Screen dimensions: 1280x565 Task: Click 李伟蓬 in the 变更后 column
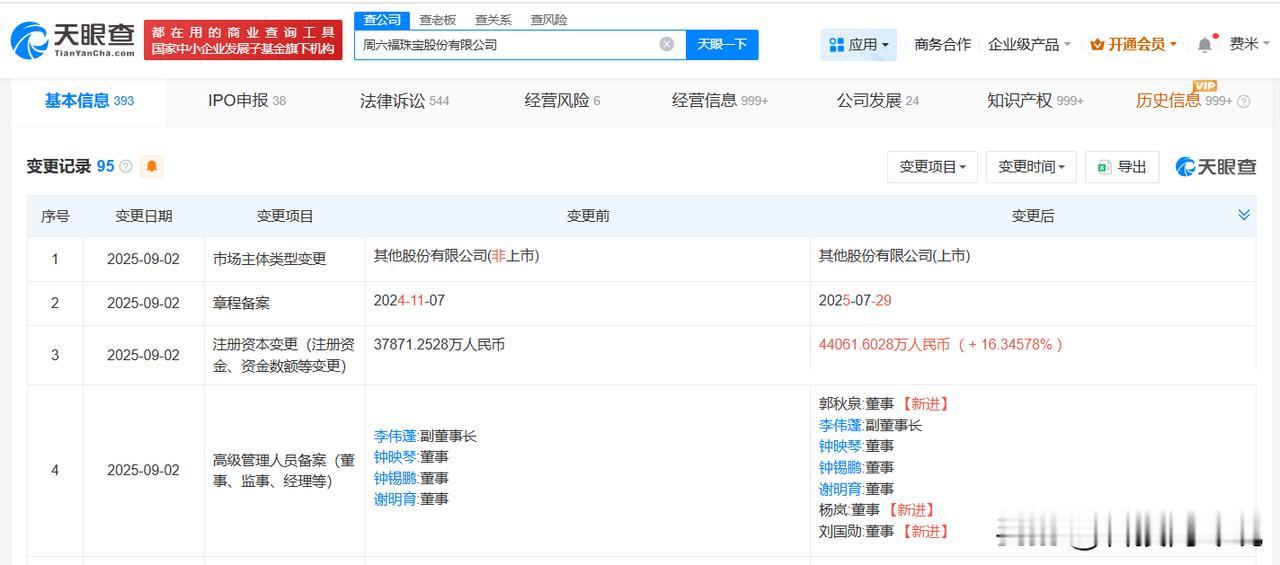839,425
